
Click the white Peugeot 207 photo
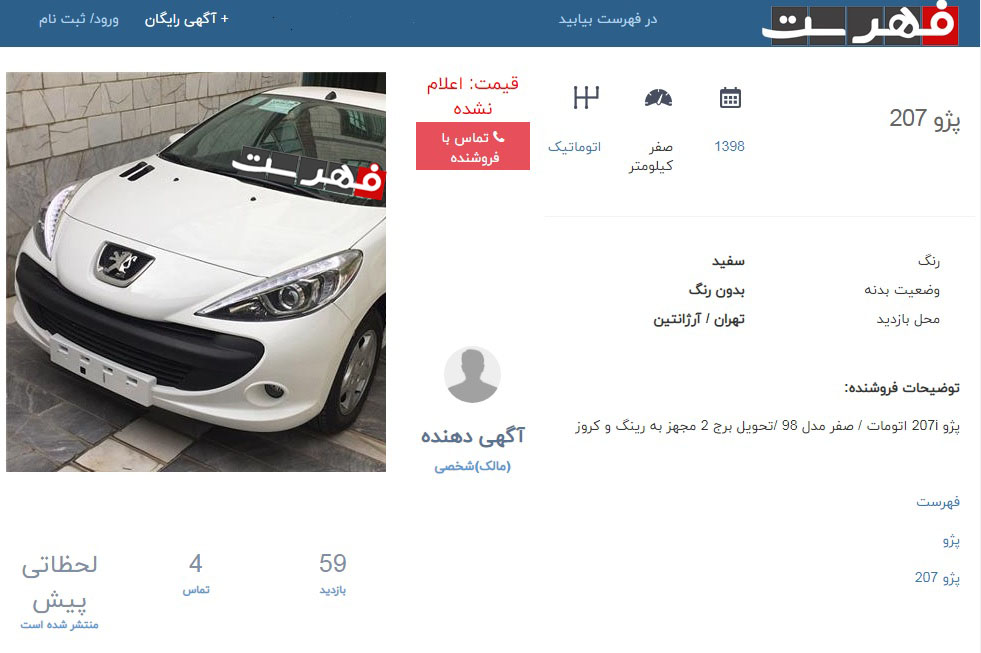pyautogui.click(x=196, y=271)
